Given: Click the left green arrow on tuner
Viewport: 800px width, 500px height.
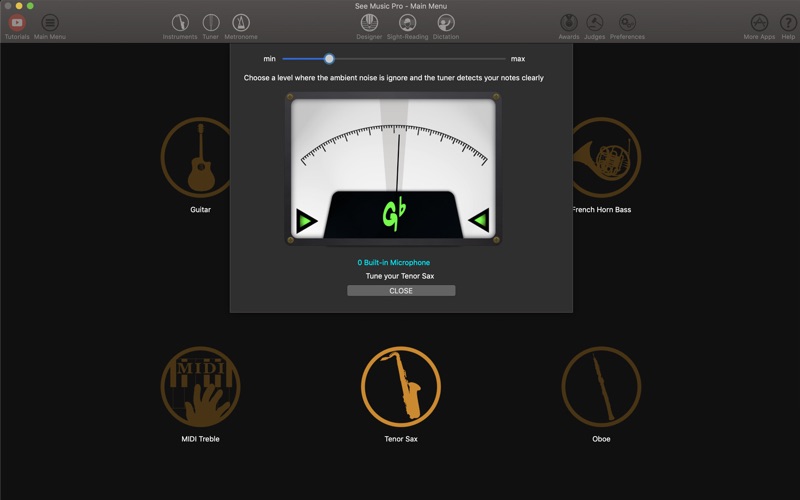Looking at the screenshot, I should (307, 220).
